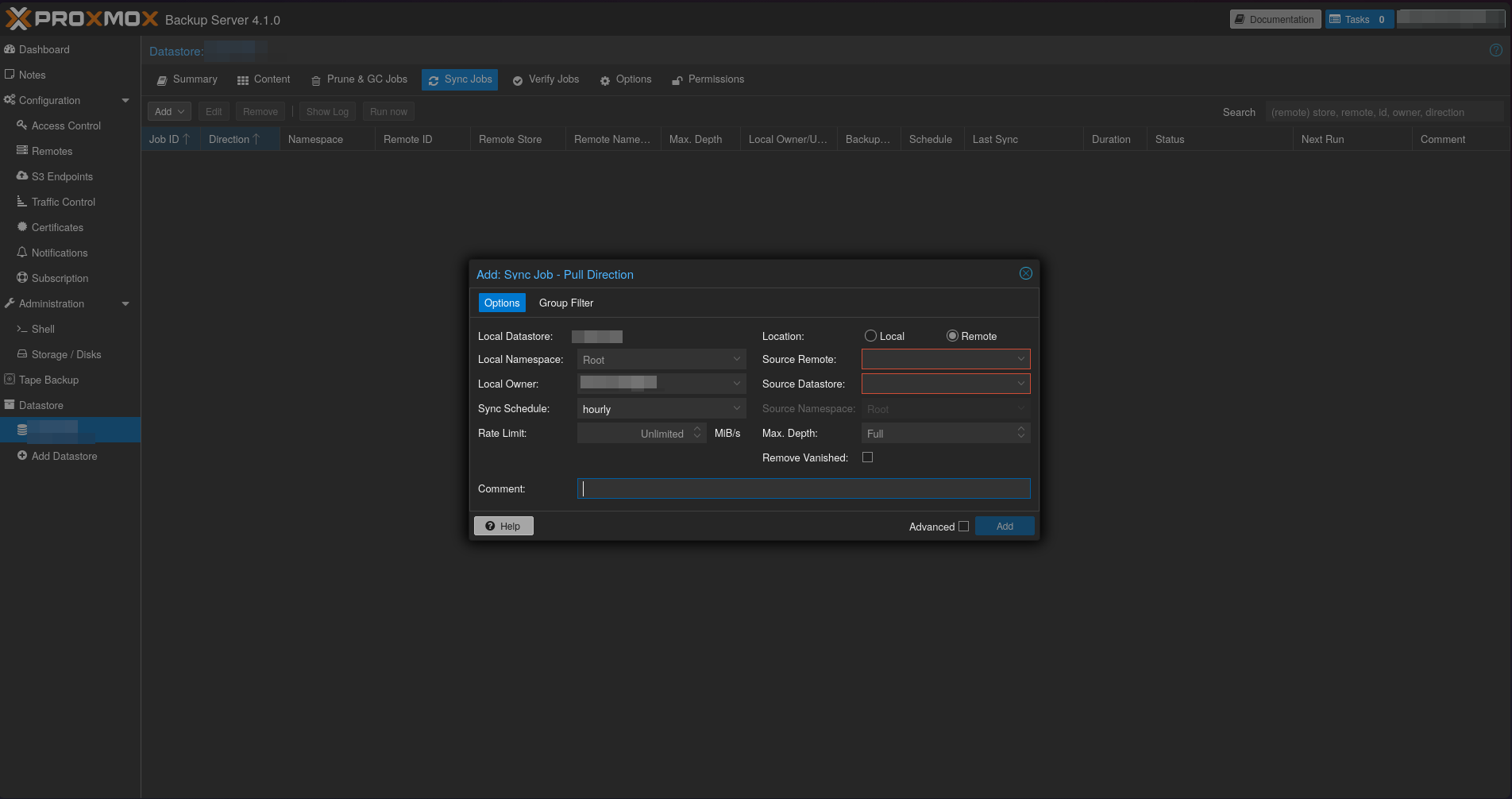Collapse the Configuration tree section
The image size is (1512, 799).
pos(125,100)
